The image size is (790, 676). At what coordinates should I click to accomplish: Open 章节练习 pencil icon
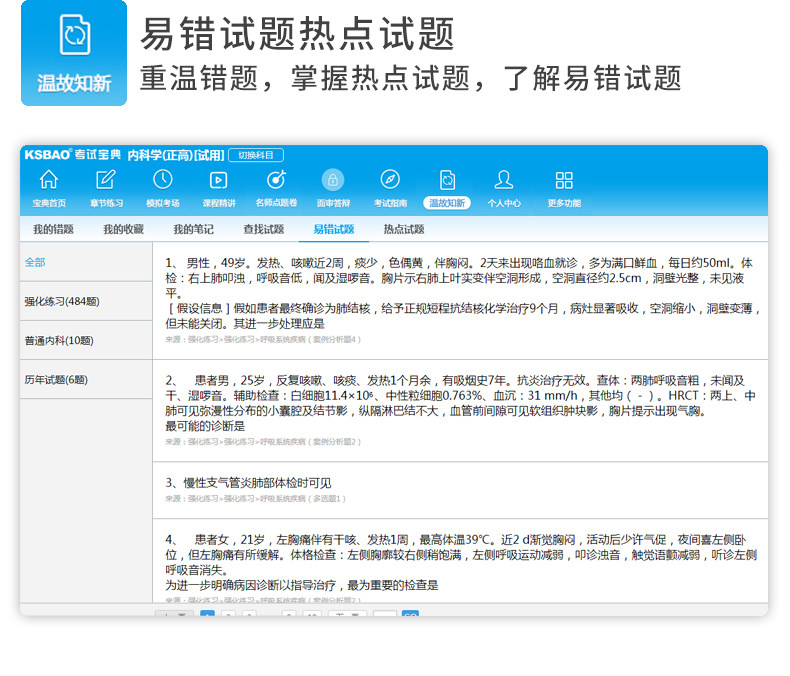tap(106, 179)
